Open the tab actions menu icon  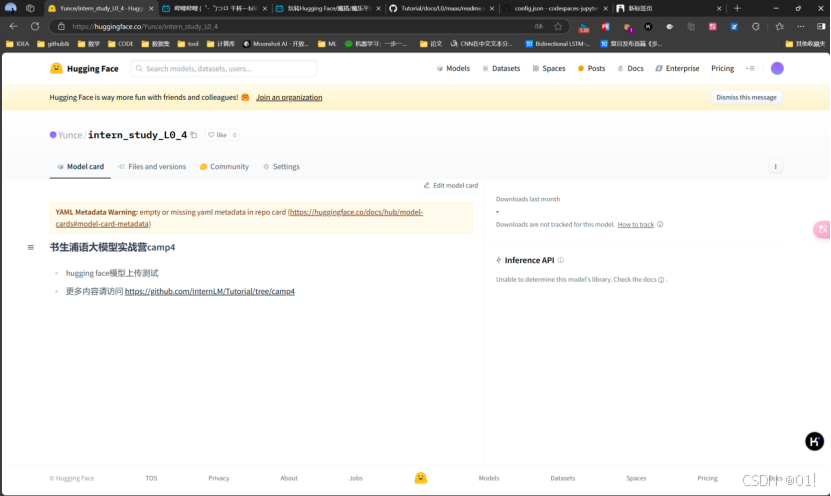click(30, 8)
